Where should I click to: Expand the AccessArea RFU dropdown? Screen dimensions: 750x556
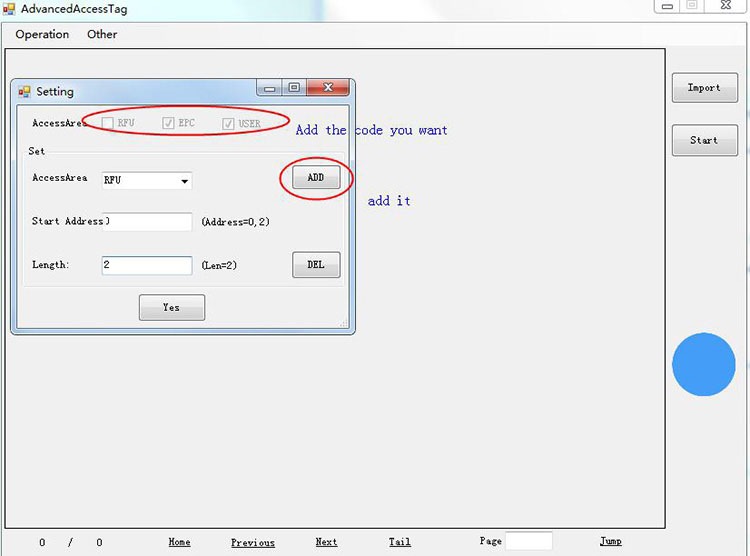point(147,180)
